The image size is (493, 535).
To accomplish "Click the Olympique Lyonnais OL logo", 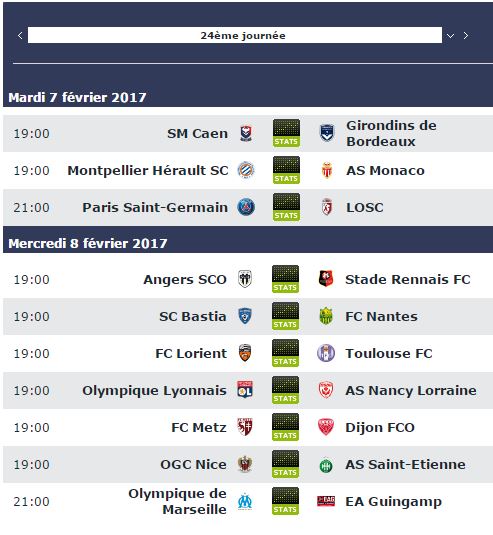I will click(245, 390).
